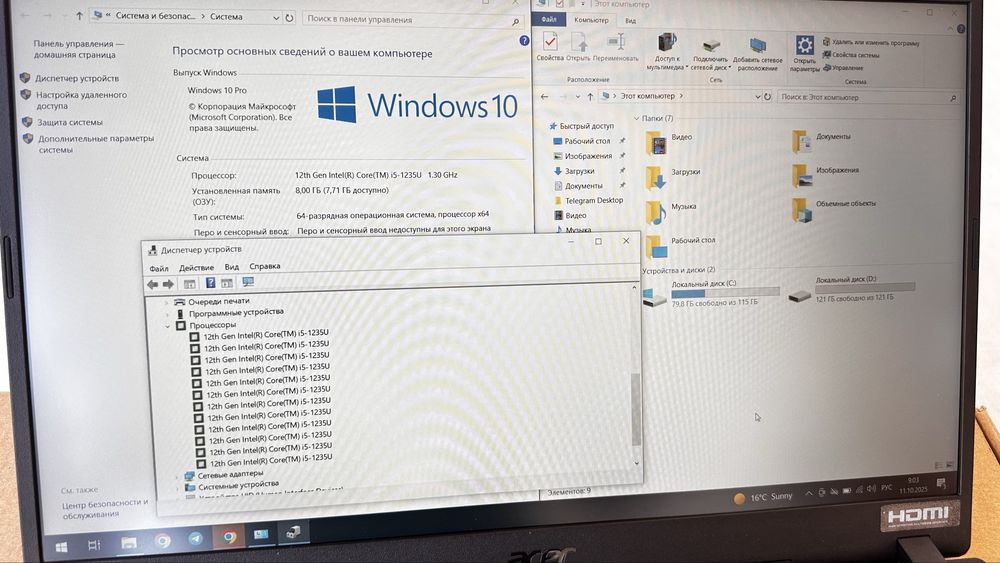
Task: Open notification center in system tray
Action: 941,484
